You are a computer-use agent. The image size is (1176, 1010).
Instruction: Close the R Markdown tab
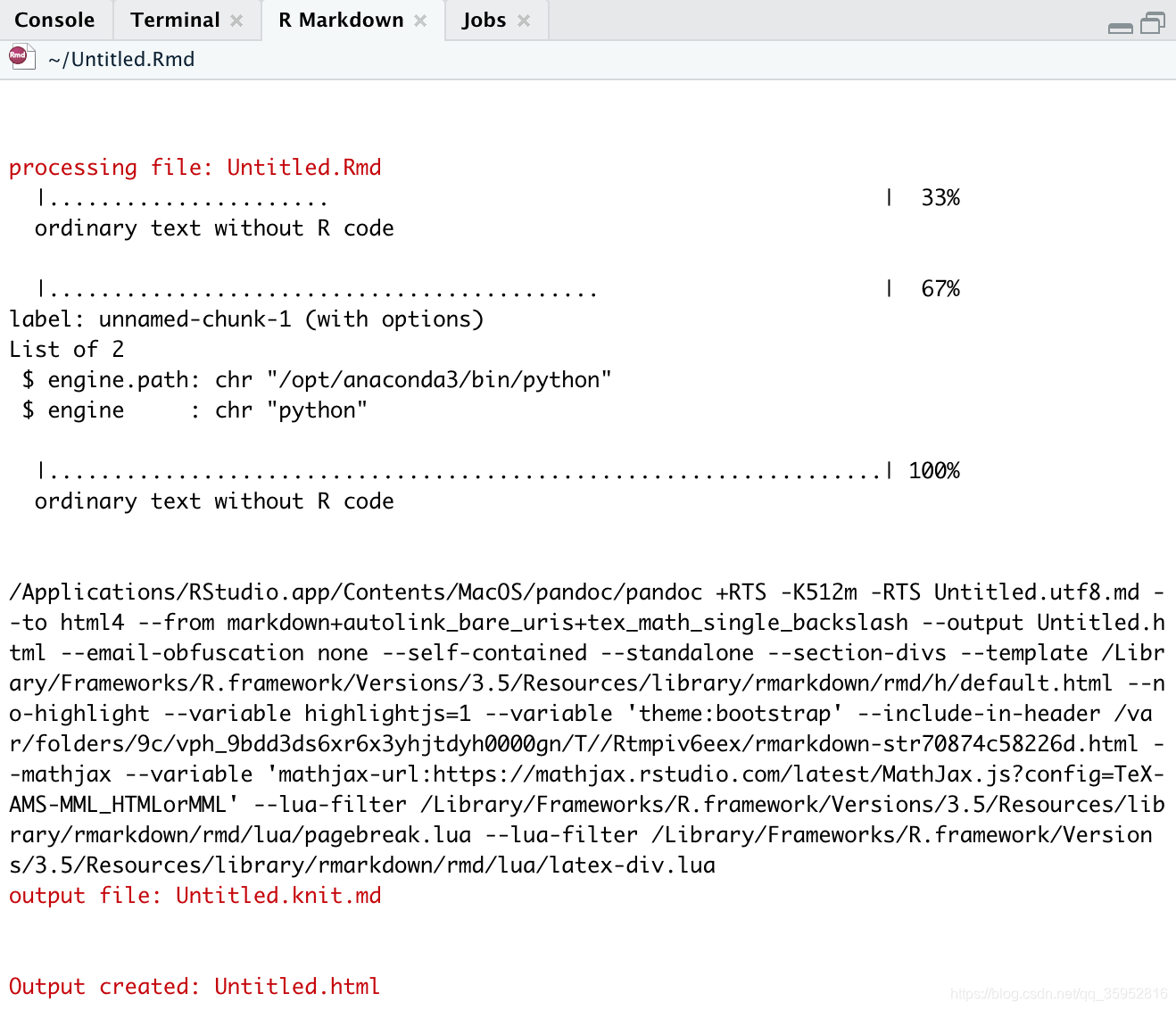click(419, 20)
